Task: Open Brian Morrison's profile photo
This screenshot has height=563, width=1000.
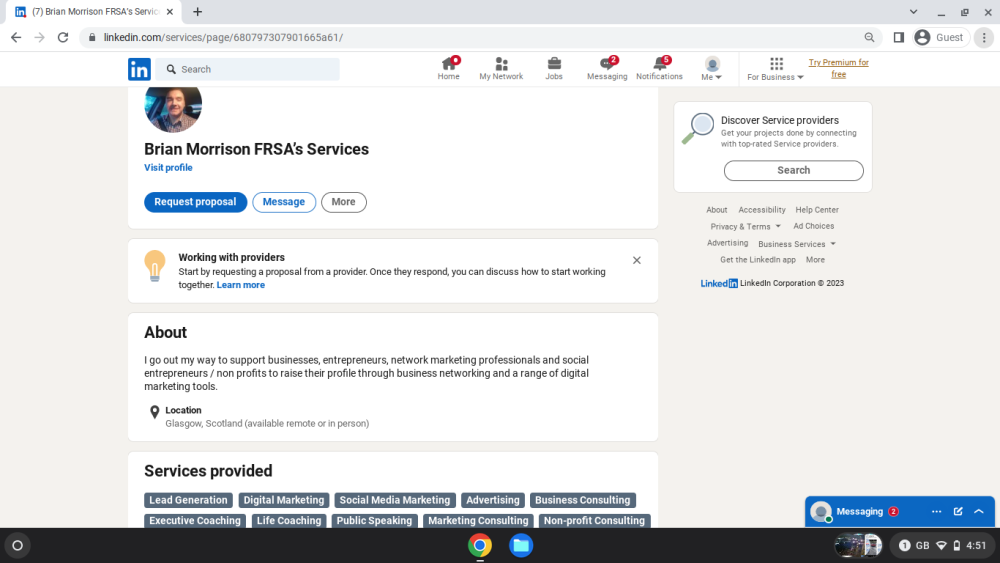Action: [x=173, y=107]
